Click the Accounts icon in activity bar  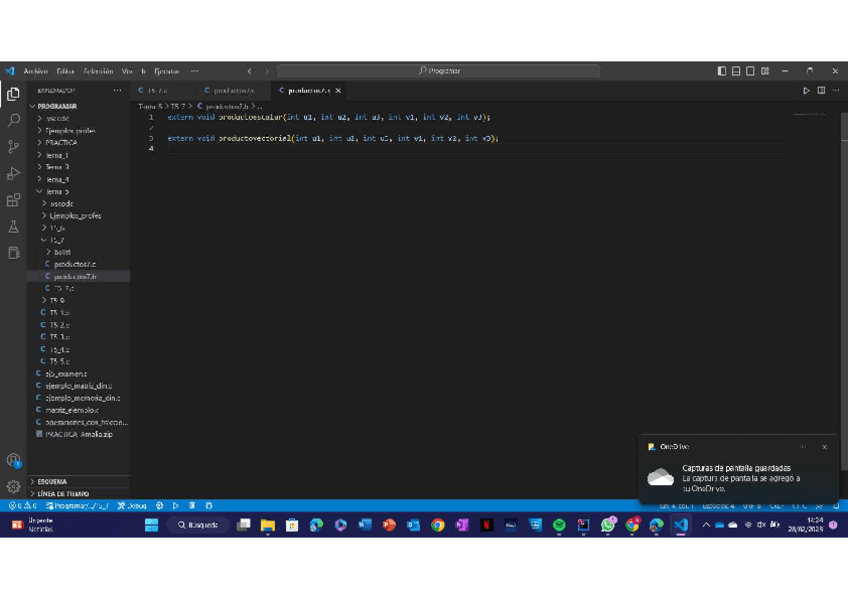[x=13, y=461]
